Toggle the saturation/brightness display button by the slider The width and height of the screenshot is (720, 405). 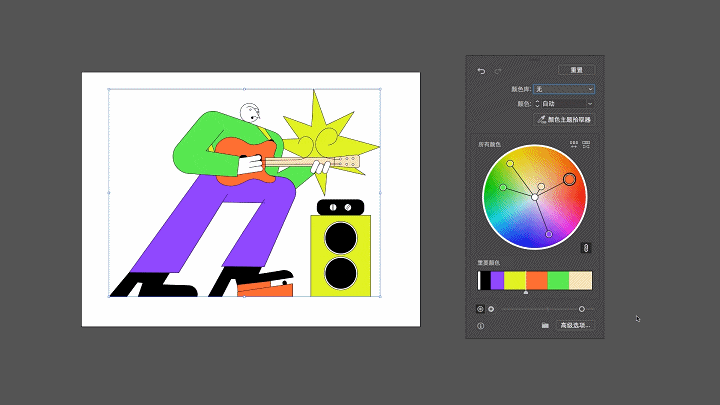[x=480, y=309]
